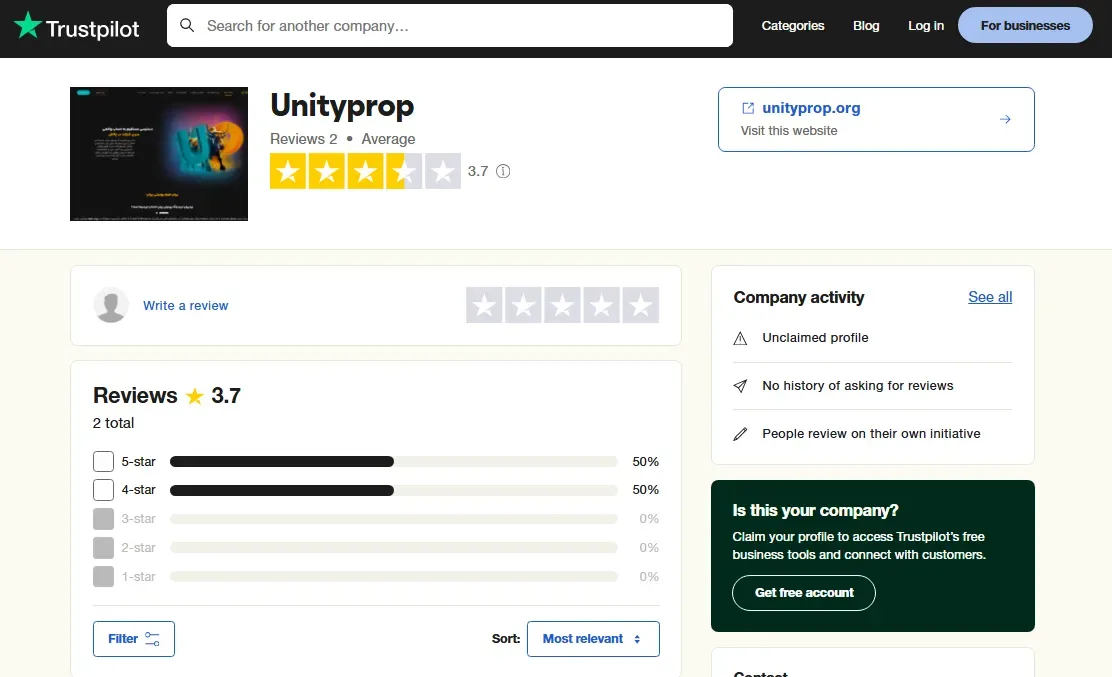
Task: Click the search magnifier icon
Action: coord(187,26)
